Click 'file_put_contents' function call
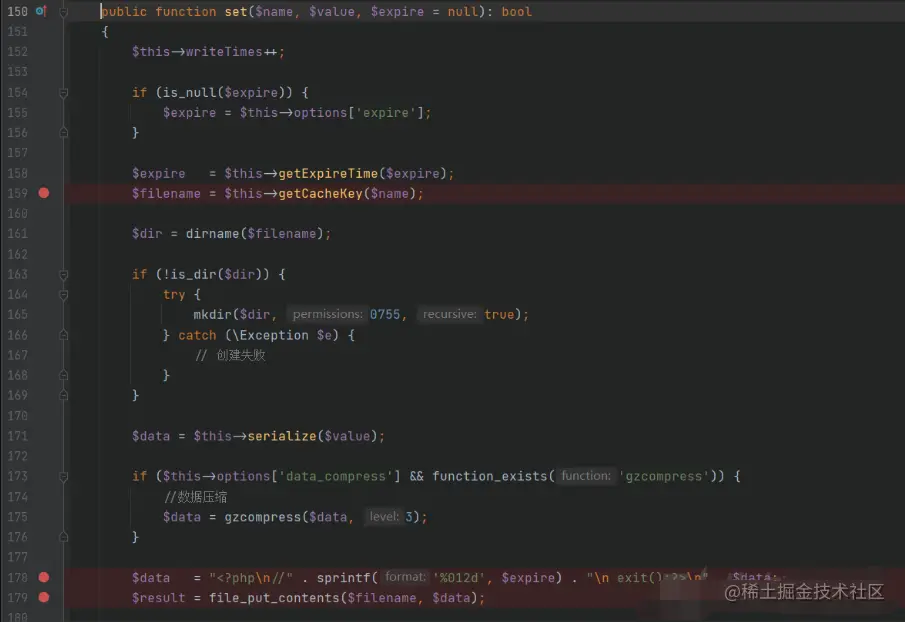 (274, 598)
